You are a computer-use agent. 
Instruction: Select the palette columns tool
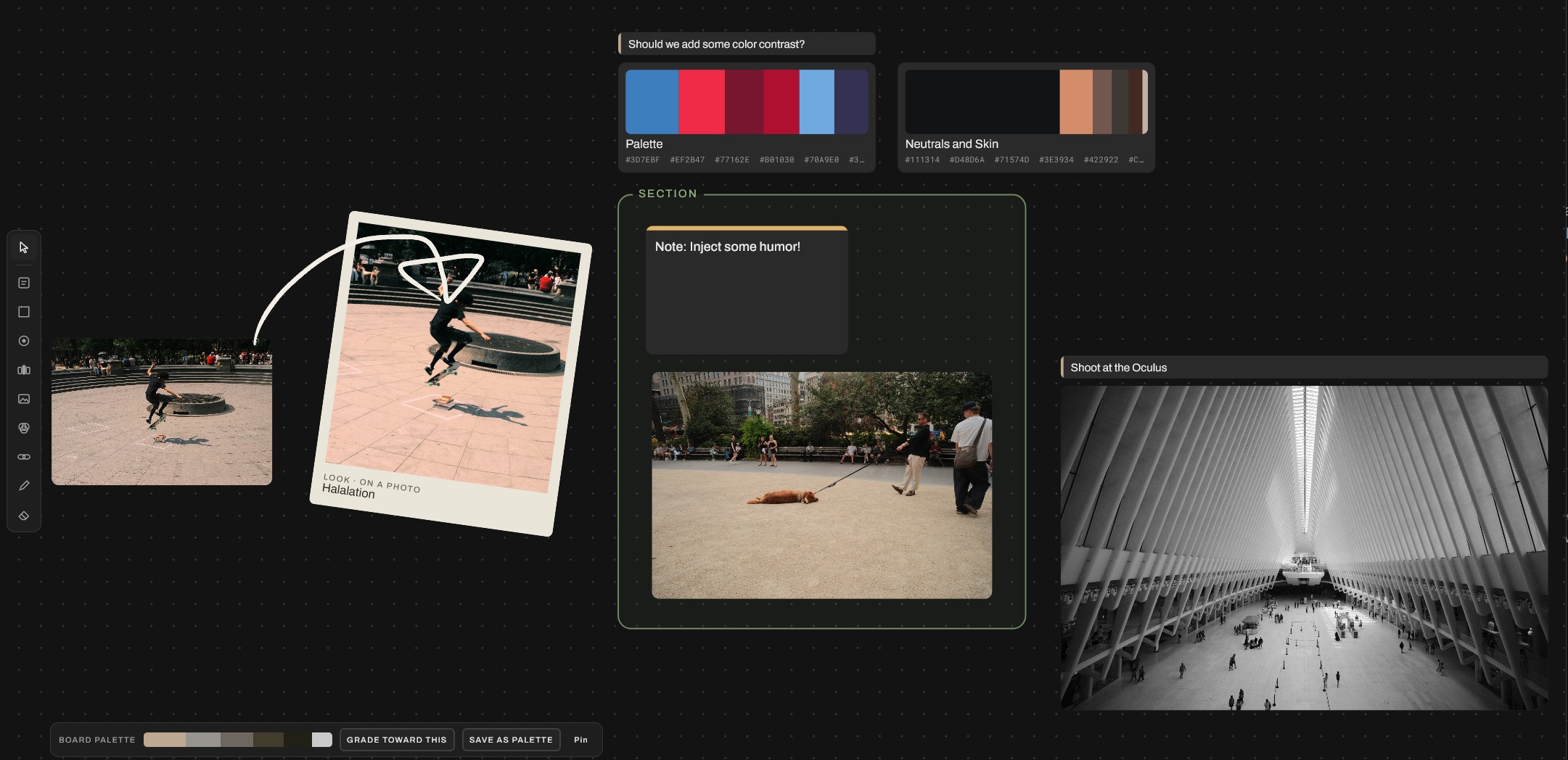24,370
